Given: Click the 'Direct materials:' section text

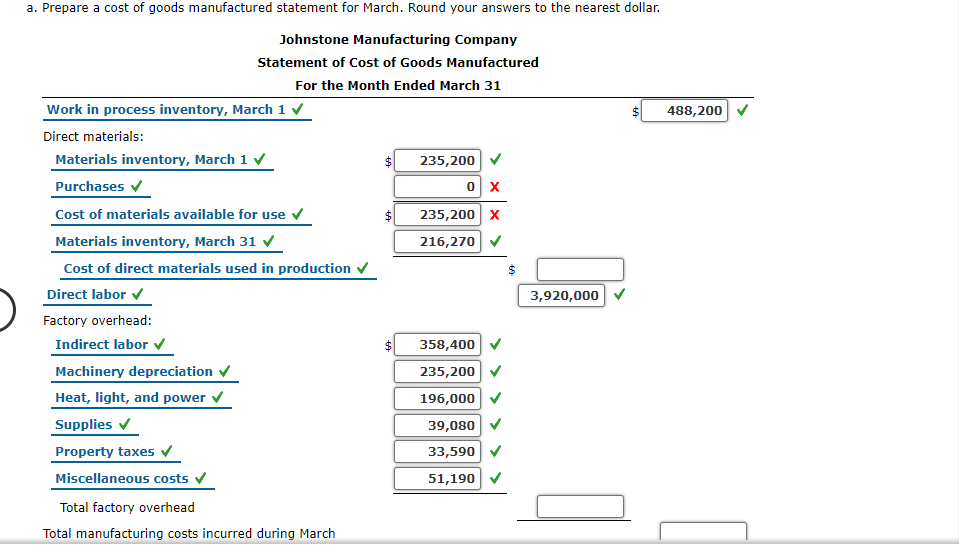Looking at the screenshot, I should click(x=94, y=136).
